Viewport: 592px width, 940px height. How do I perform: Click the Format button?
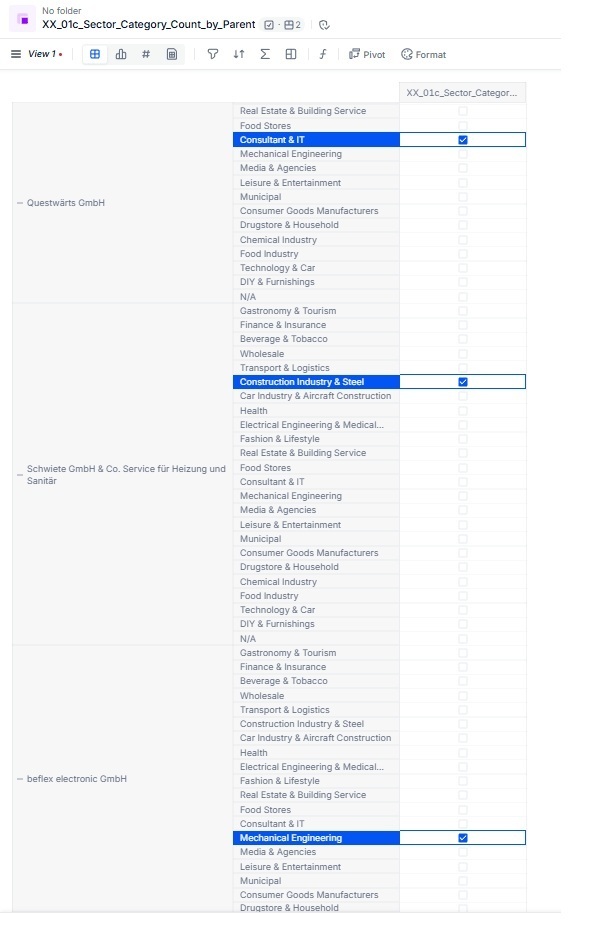pyautogui.click(x=424, y=55)
